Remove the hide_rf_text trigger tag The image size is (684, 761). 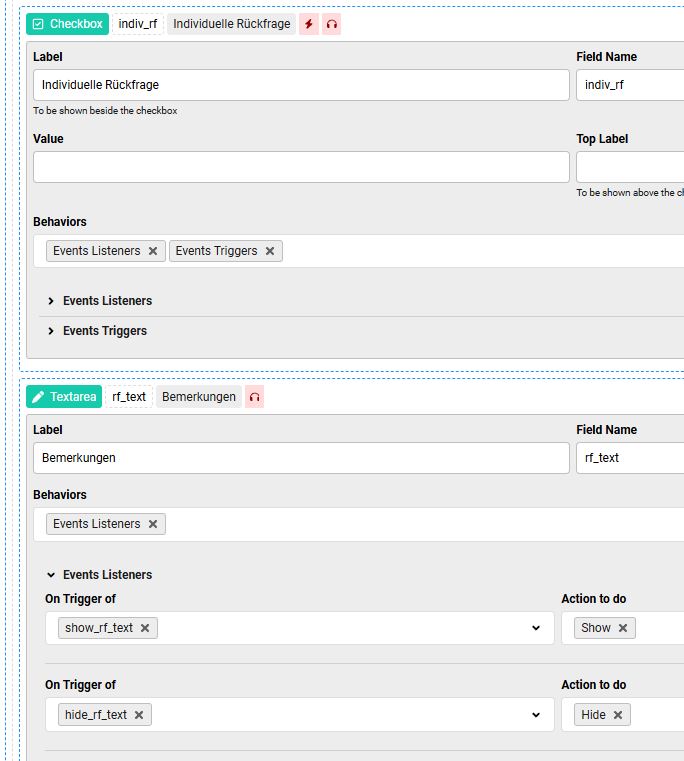(139, 715)
